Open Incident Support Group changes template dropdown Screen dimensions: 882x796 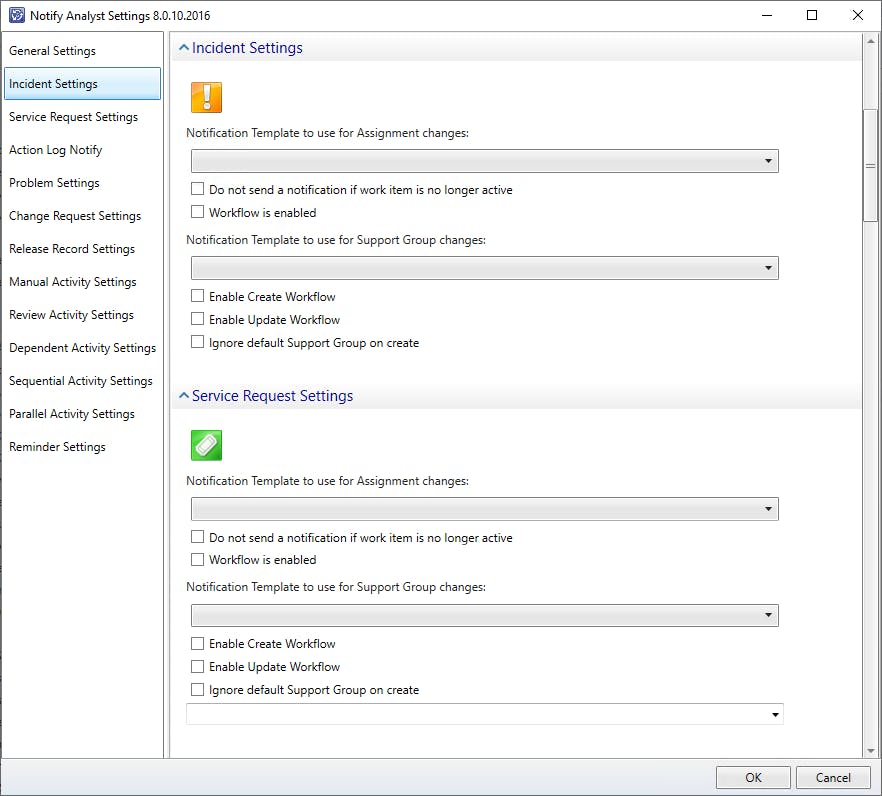[x=484, y=268]
